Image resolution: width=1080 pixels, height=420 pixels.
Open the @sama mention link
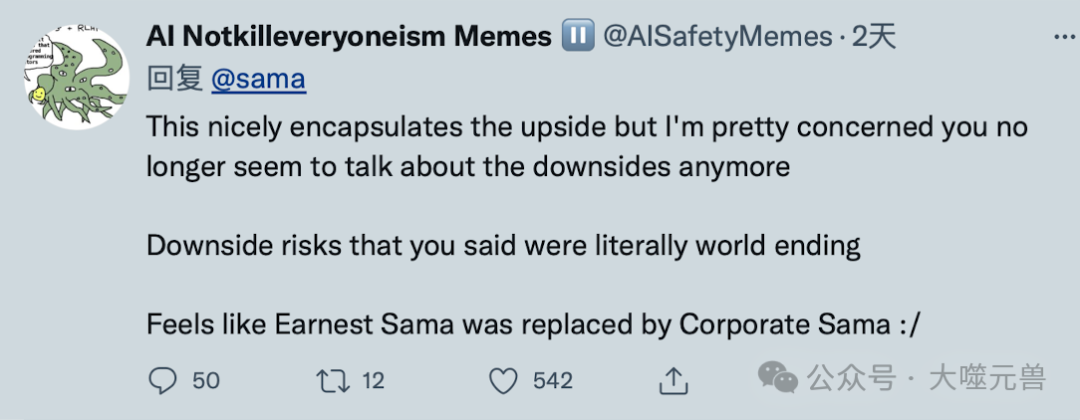click(x=258, y=79)
